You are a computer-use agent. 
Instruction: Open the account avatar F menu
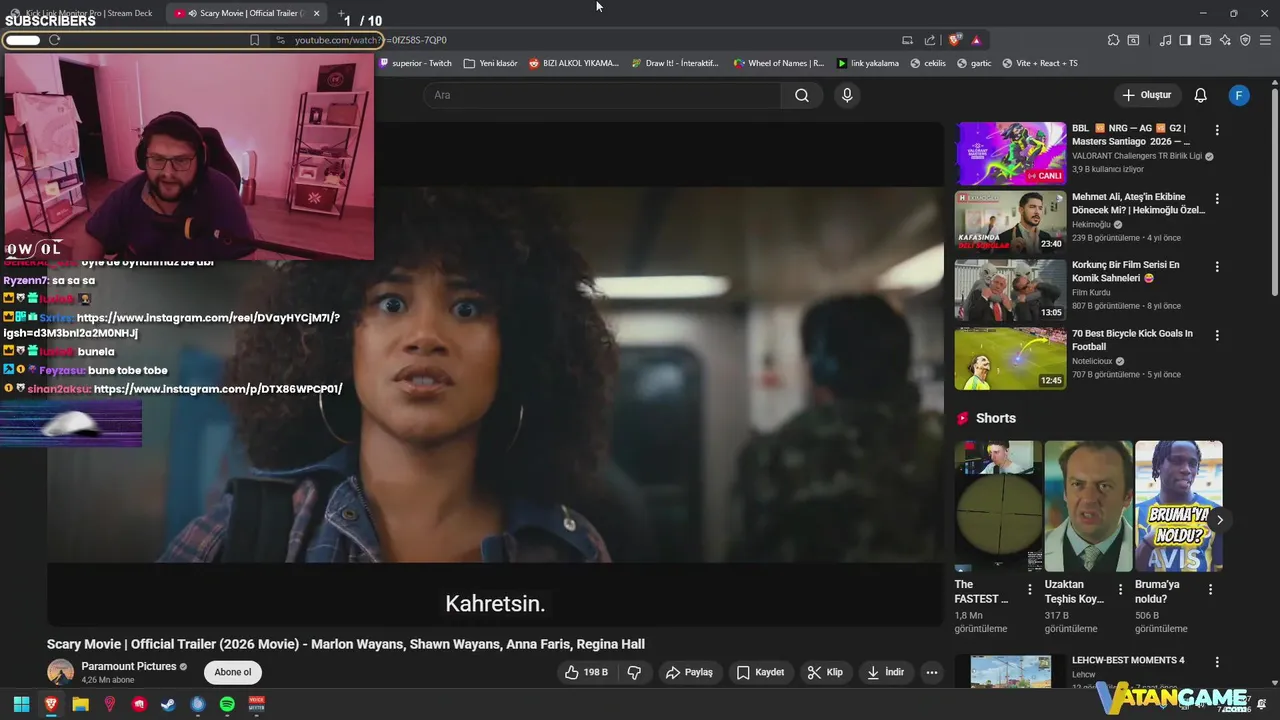tap(1239, 95)
